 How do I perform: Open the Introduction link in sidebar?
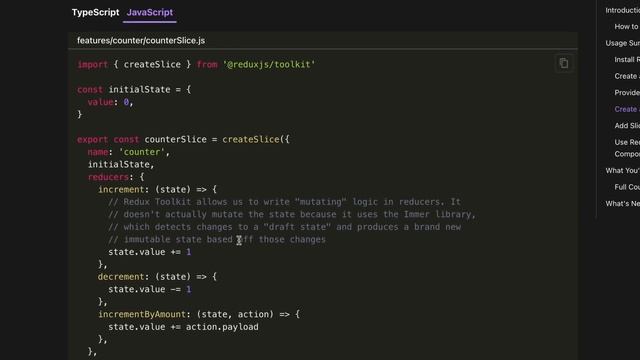point(622,10)
